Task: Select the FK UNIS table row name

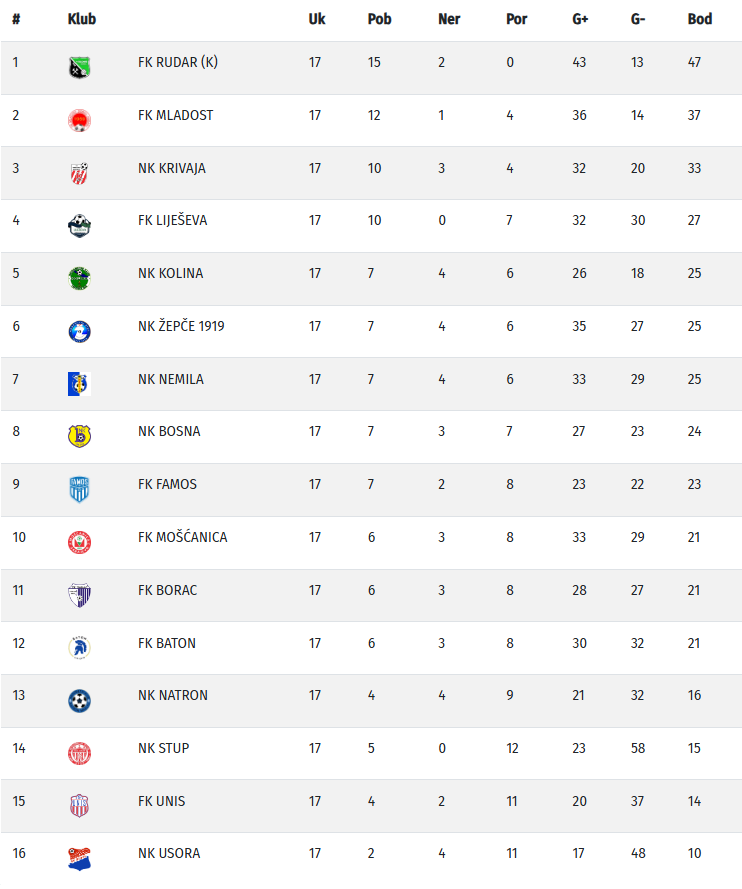Action: (161, 801)
